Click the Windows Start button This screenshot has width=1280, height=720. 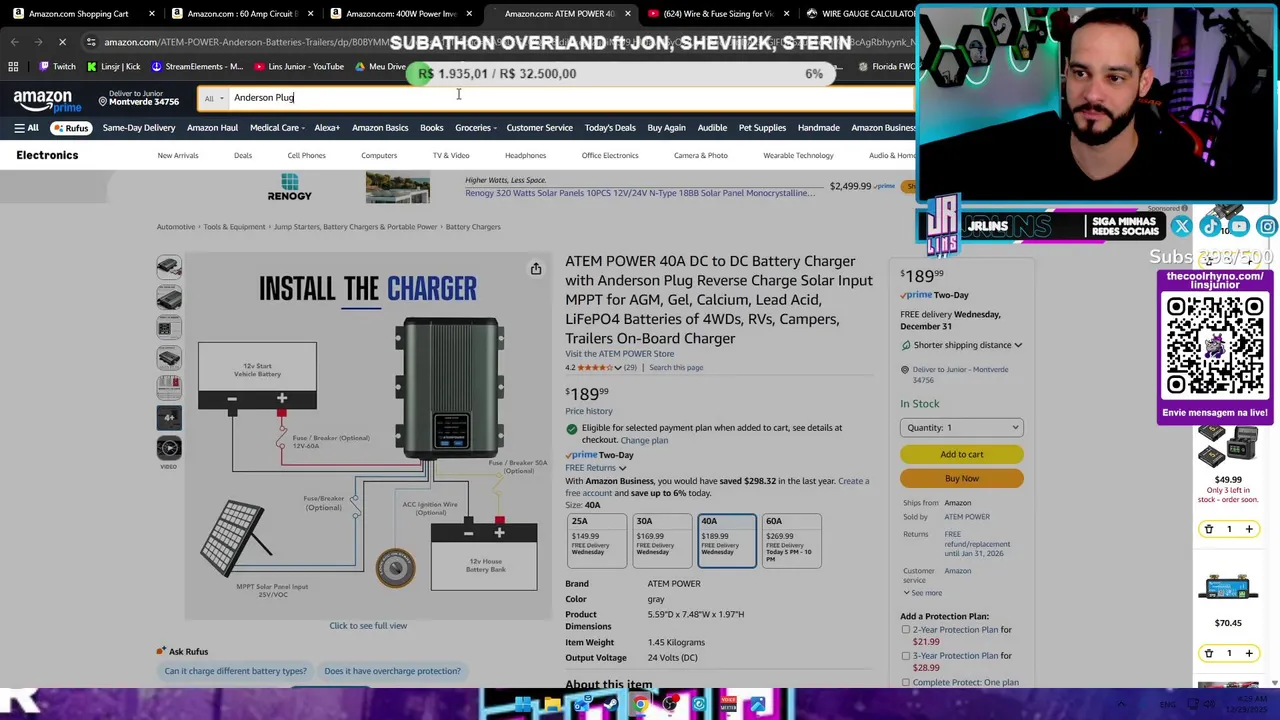point(523,705)
